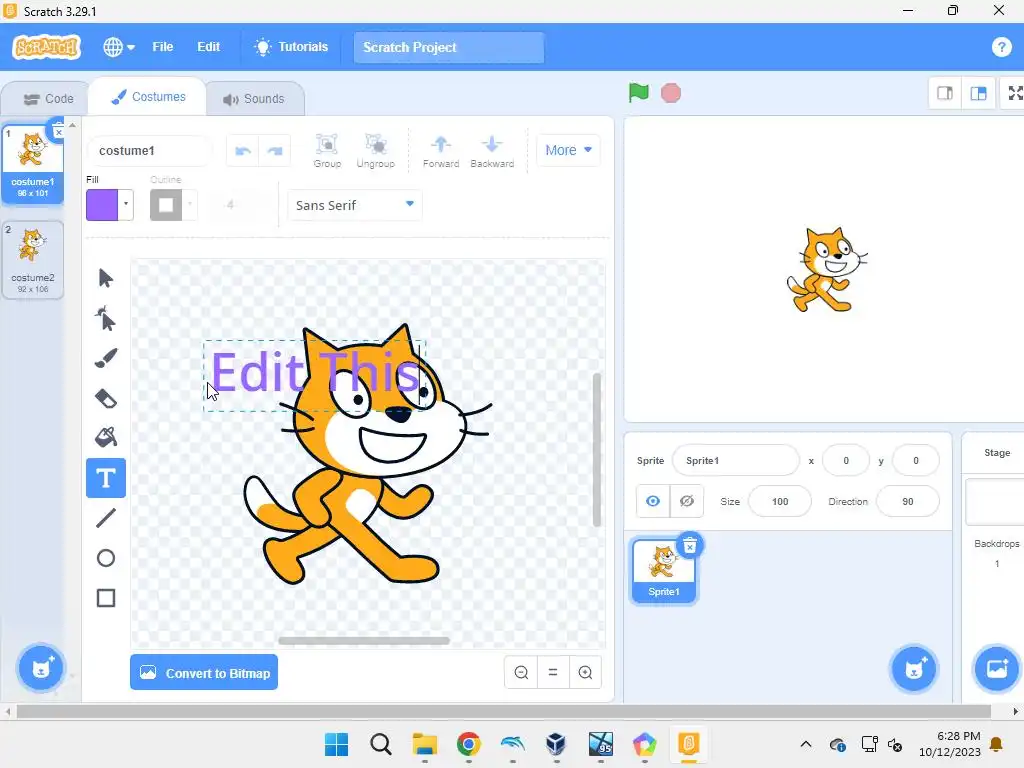This screenshot has height=768, width=1024.
Task: Click the Scratch Project title field
Action: pyautogui.click(x=449, y=47)
